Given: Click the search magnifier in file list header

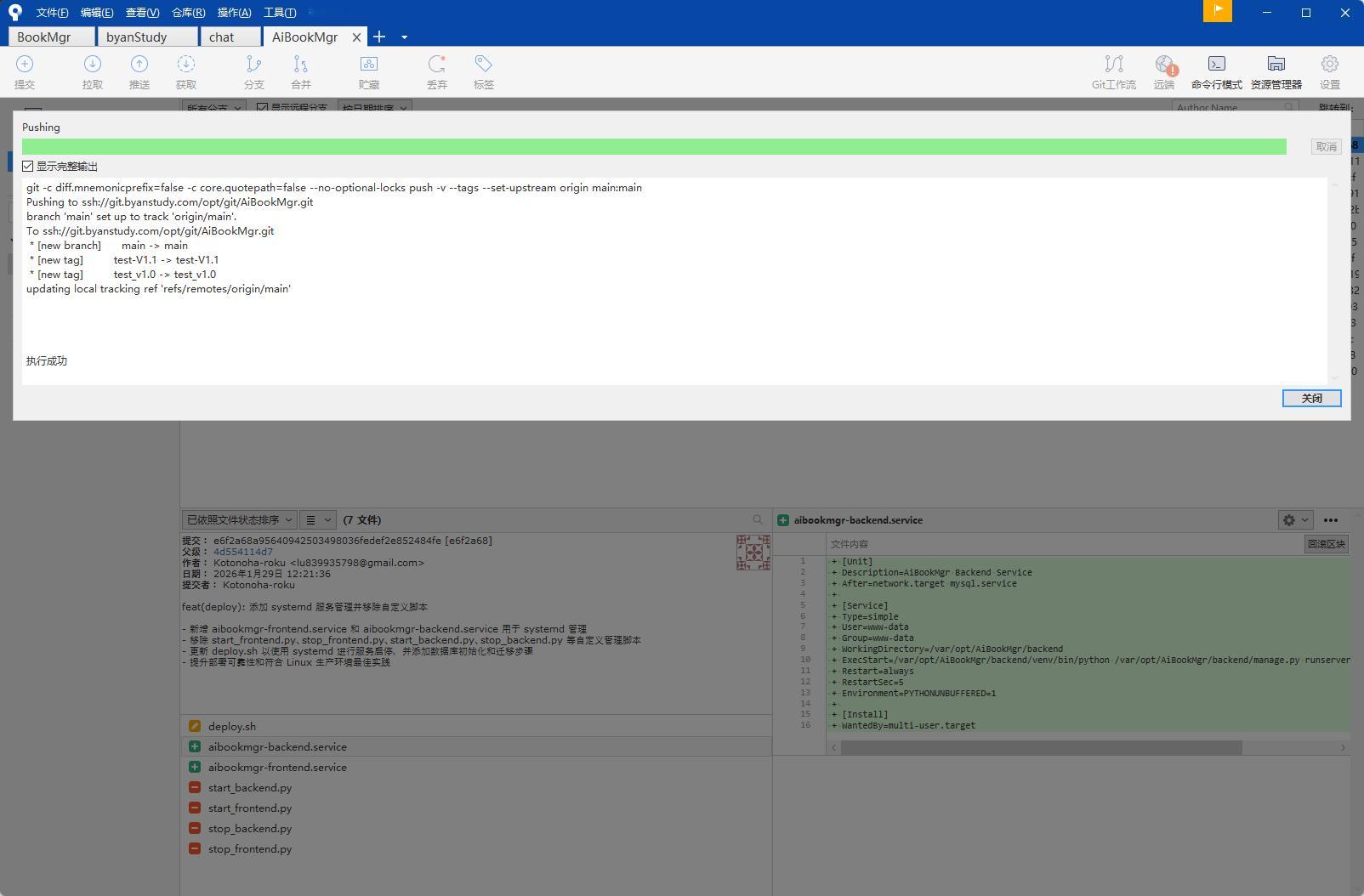Looking at the screenshot, I should tap(758, 519).
